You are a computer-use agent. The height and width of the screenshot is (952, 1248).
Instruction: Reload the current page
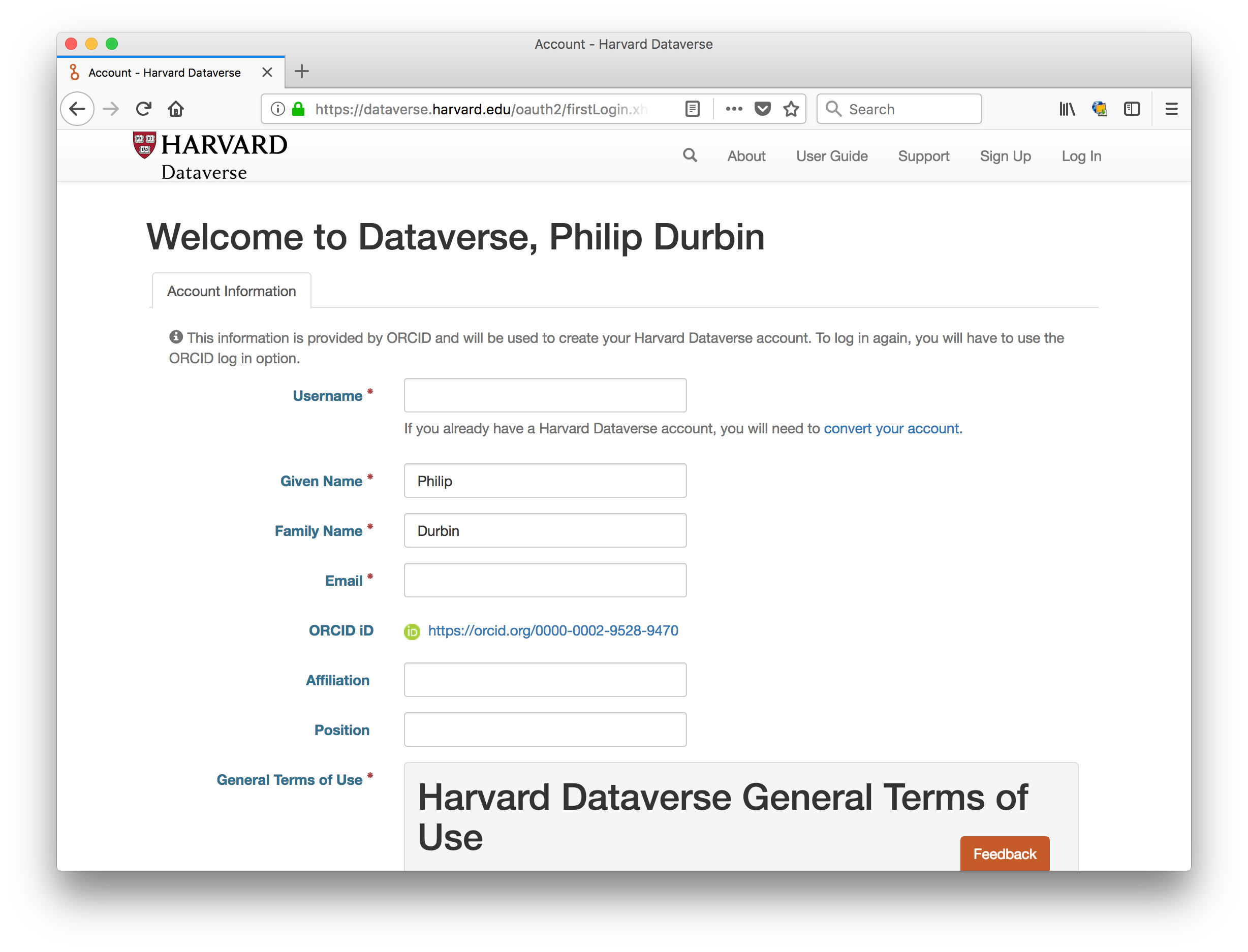pyautogui.click(x=143, y=109)
